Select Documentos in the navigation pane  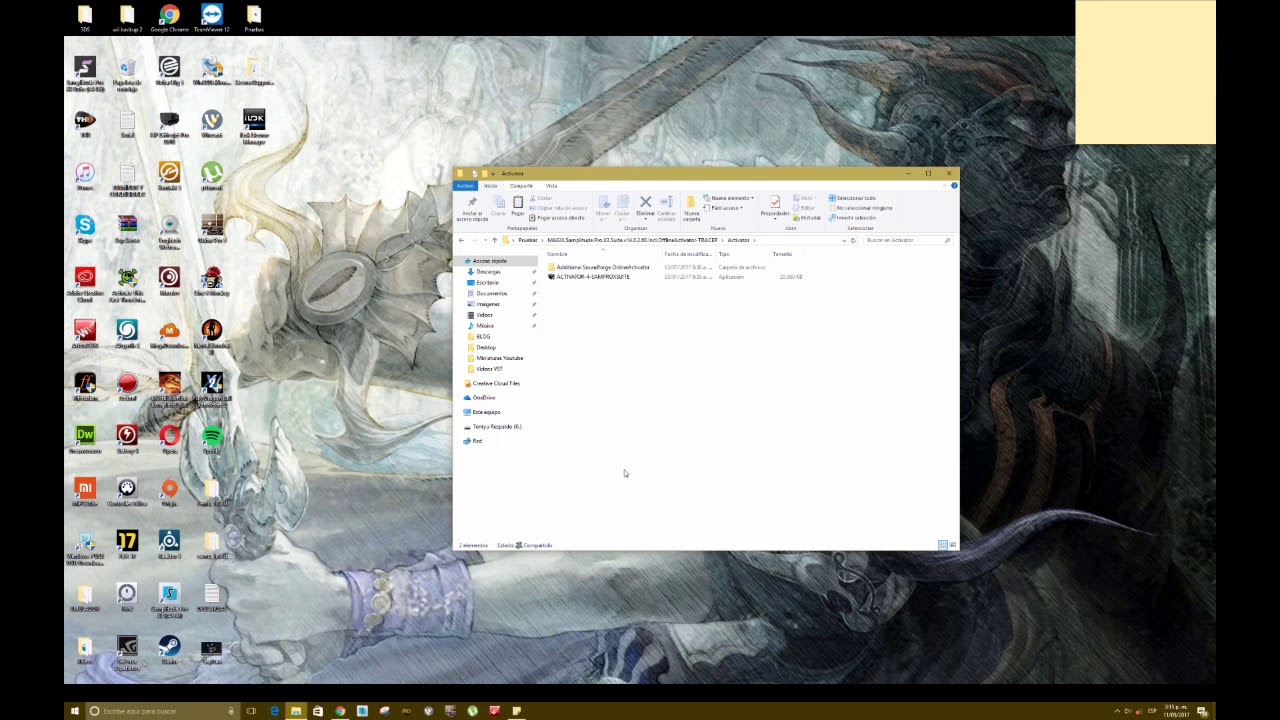coord(491,293)
